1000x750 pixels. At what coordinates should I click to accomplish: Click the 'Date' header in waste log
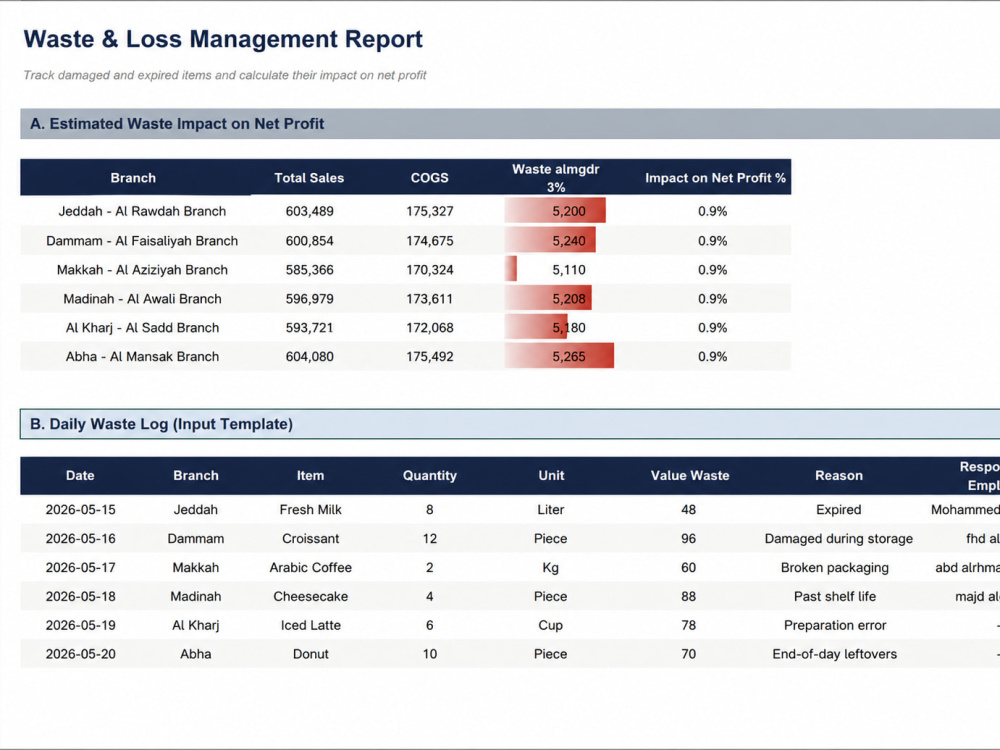80,476
